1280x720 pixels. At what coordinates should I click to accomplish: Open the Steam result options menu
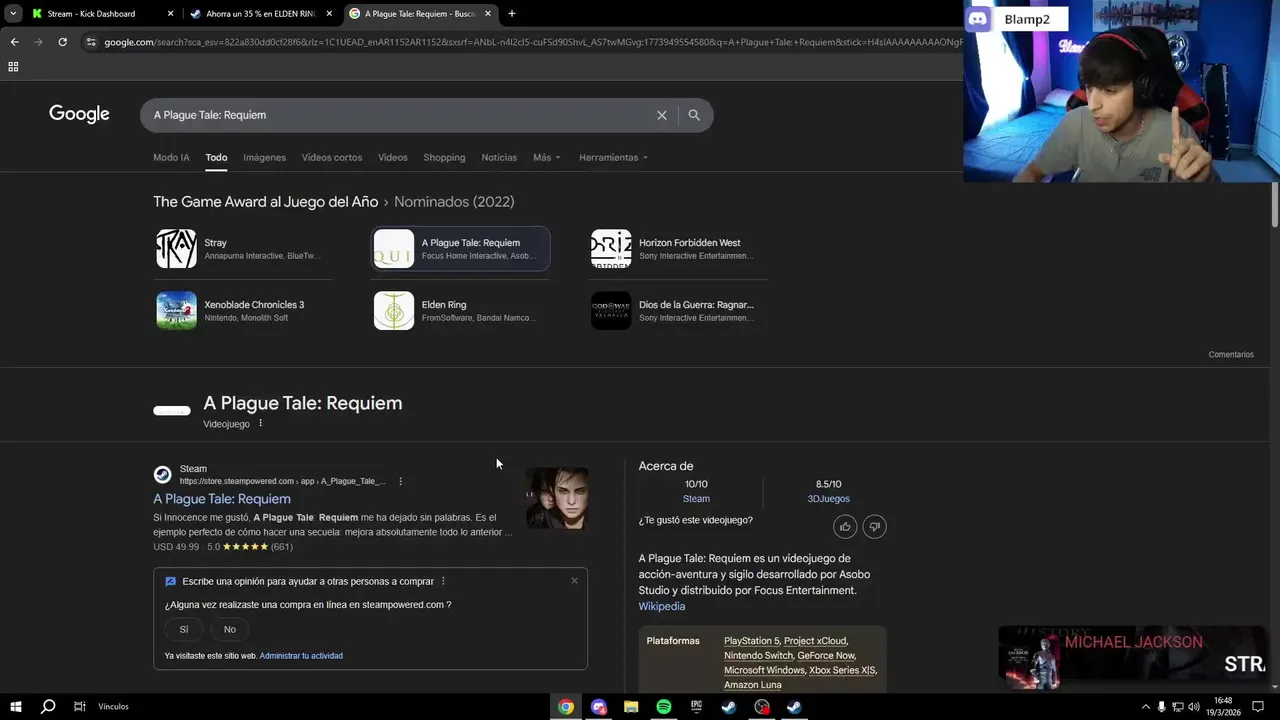(x=400, y=481)
